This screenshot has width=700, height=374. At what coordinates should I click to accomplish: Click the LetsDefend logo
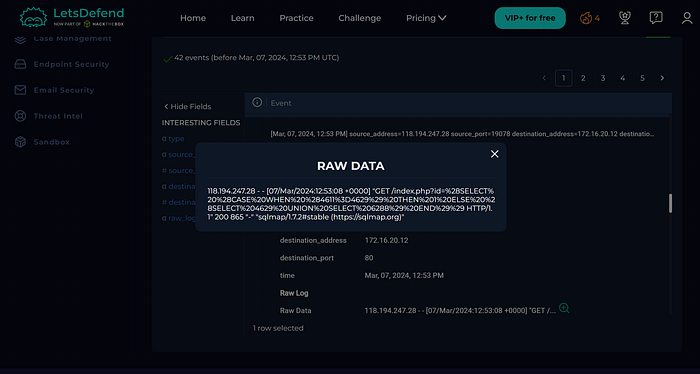[71, 17]
